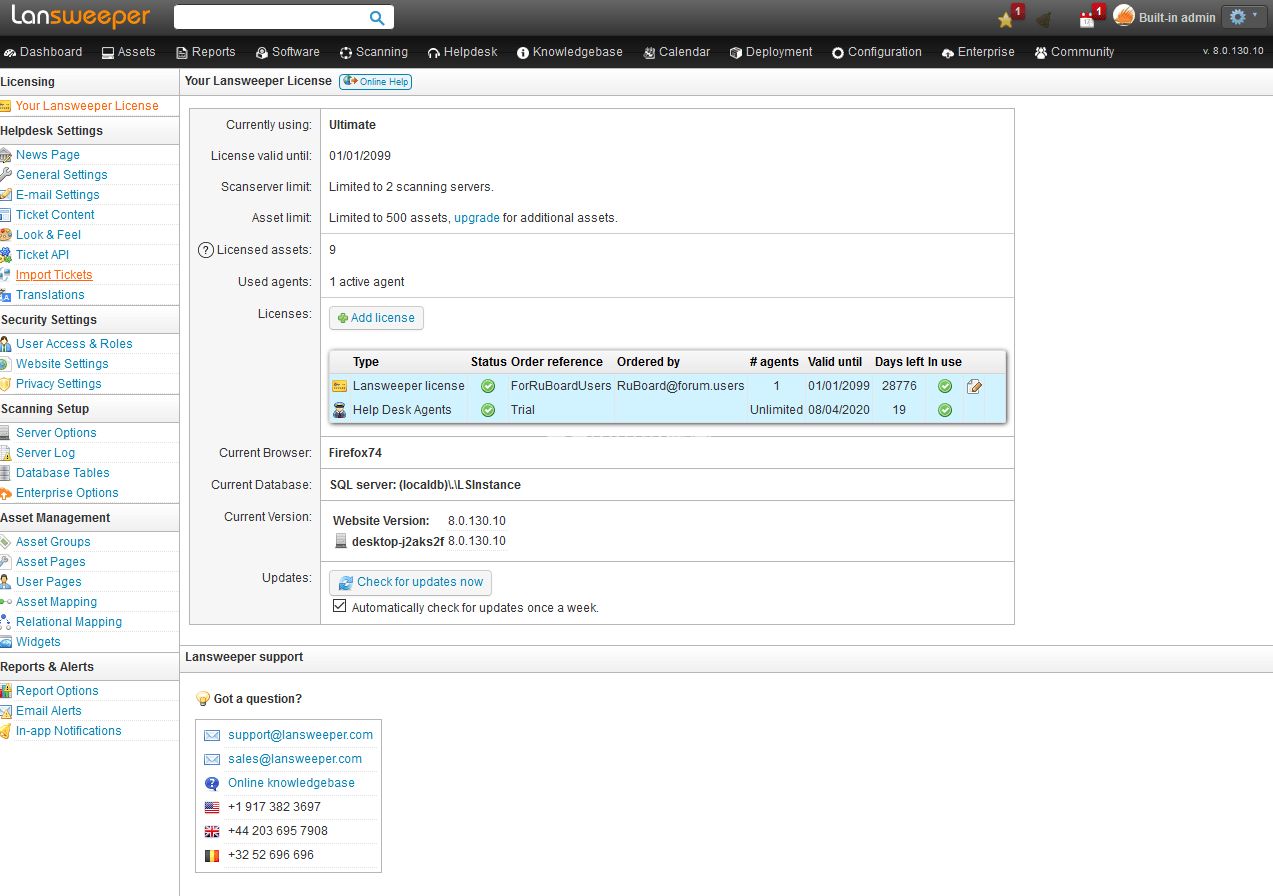Open the Scanning menu
The image size is (1273, 896).
tap(373, 52)
